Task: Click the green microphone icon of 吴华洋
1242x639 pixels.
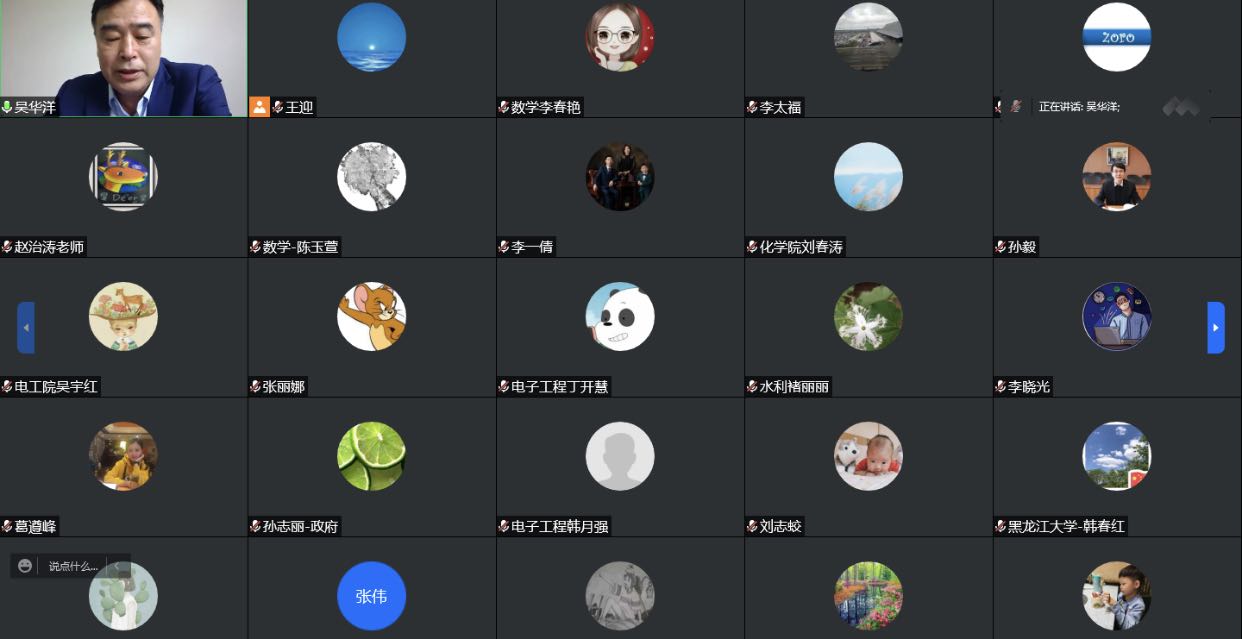Action: 7,107
